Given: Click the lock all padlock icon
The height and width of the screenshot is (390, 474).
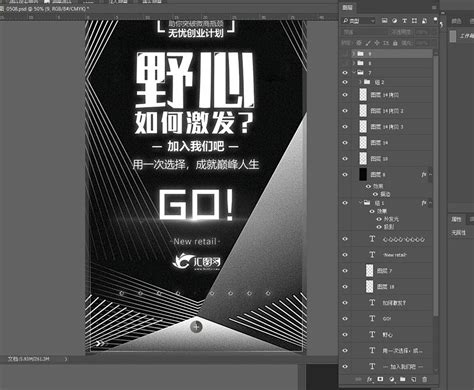Looking at the screenshot, I should click(x=395, y=43).
